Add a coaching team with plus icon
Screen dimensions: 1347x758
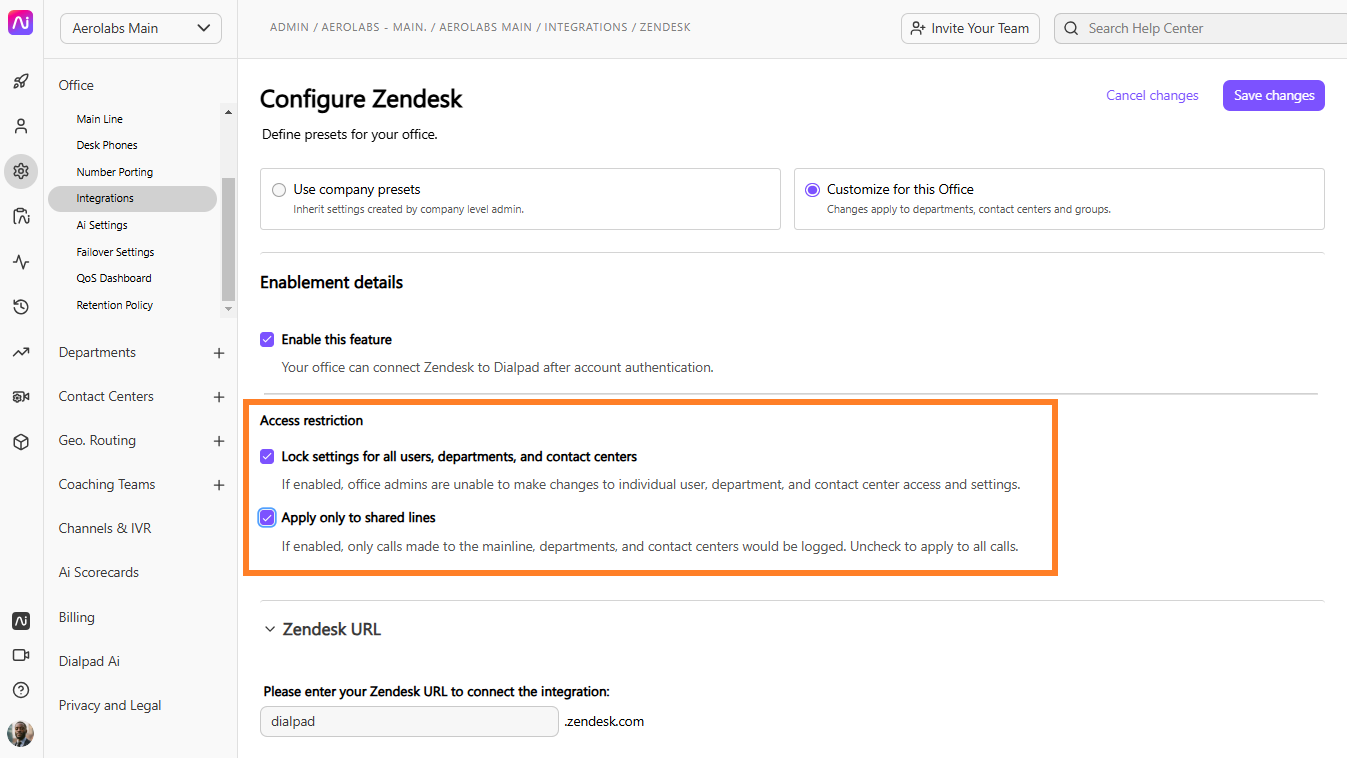coord(219,485)
